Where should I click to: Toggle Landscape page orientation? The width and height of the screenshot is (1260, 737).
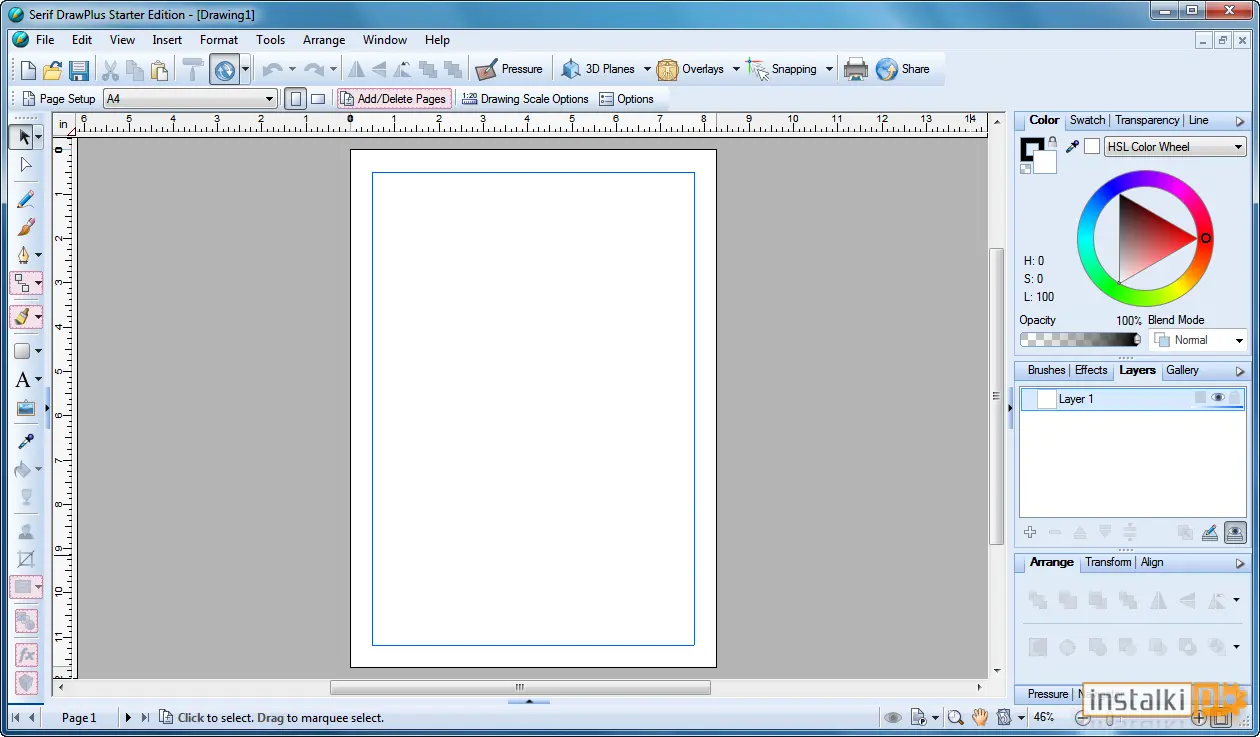point(318,99)
